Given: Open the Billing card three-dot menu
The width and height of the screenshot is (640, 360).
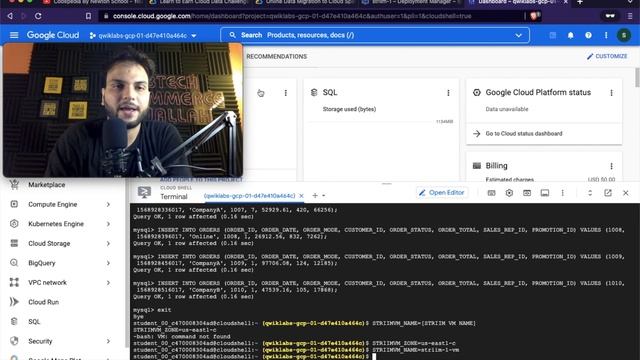Looking at the screenshot, I should [611, 166].
